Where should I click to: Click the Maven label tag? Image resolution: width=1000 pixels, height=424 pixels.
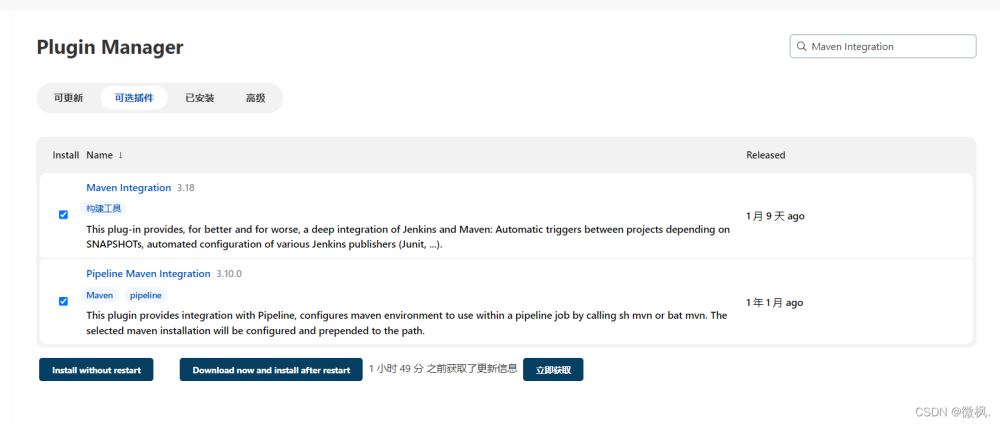99,295
